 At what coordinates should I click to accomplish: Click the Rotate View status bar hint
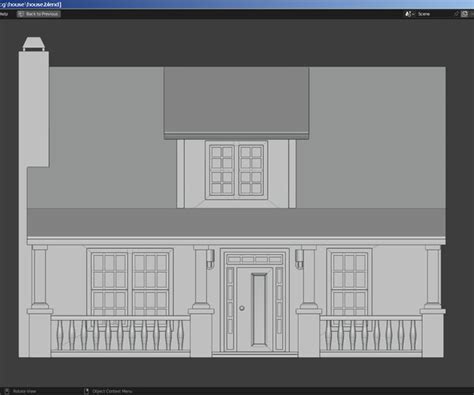tap(24, 391)
